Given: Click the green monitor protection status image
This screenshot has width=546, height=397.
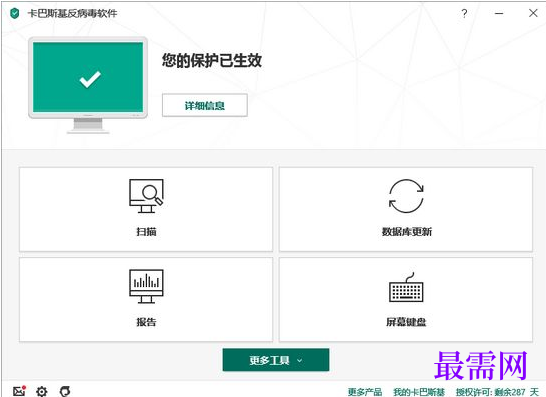Looking at the screenshot, I should point(88,85).
